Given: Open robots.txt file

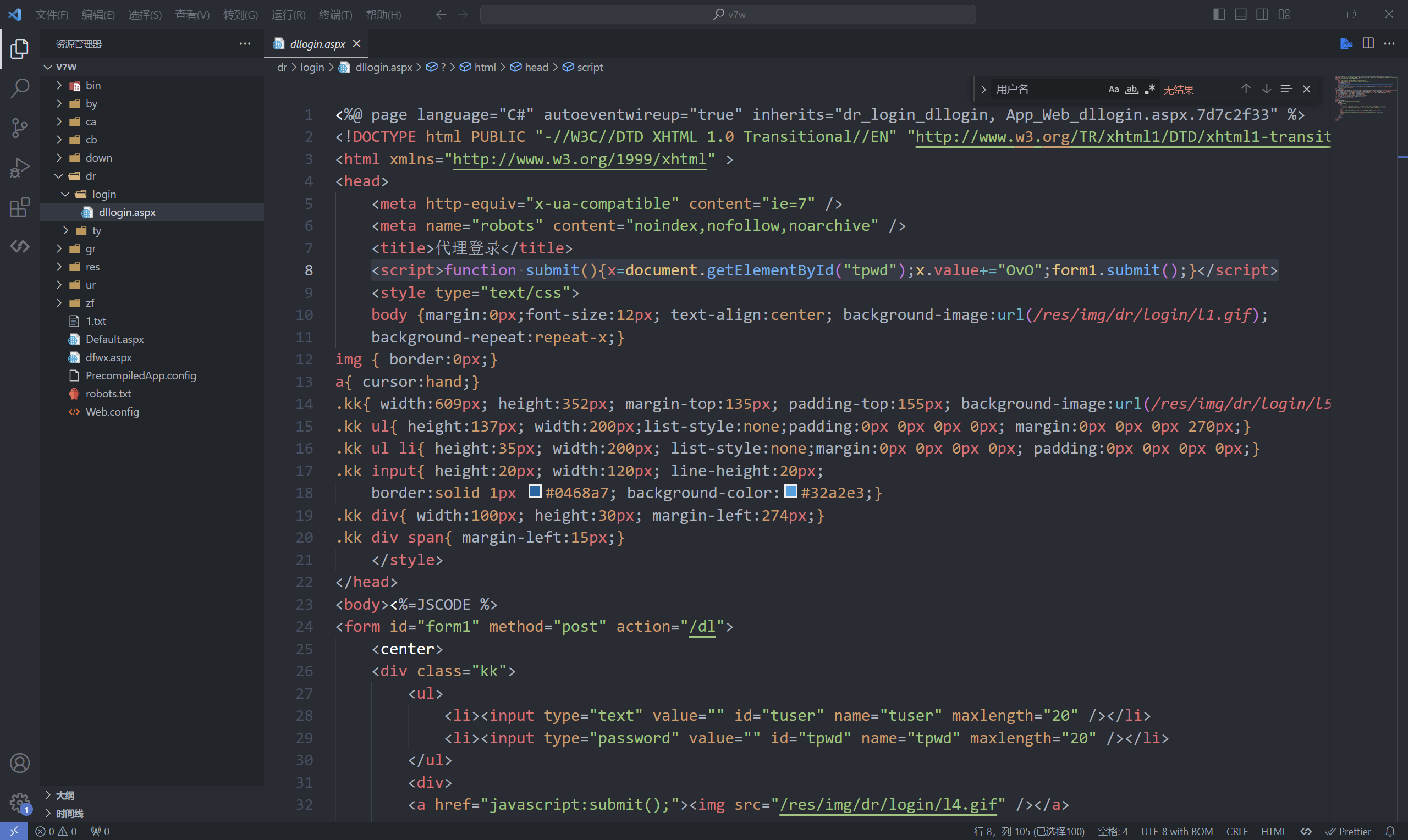Looking at the screenshot, I should (x=152, y=393).
